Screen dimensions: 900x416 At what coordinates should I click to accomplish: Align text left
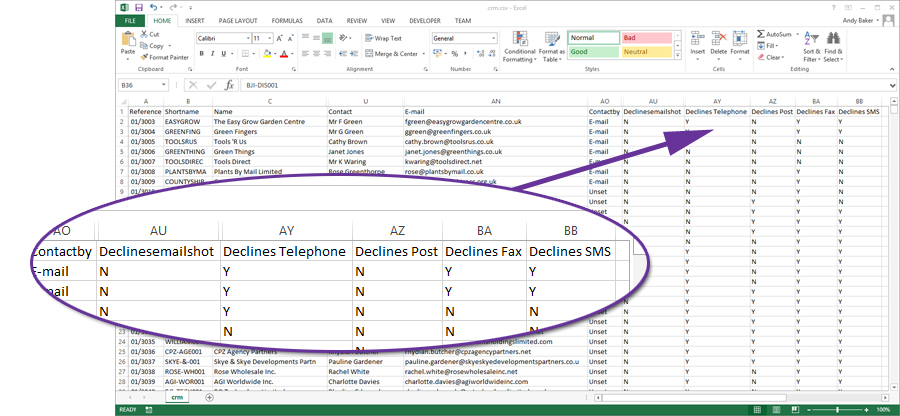[x=306, y=54]
